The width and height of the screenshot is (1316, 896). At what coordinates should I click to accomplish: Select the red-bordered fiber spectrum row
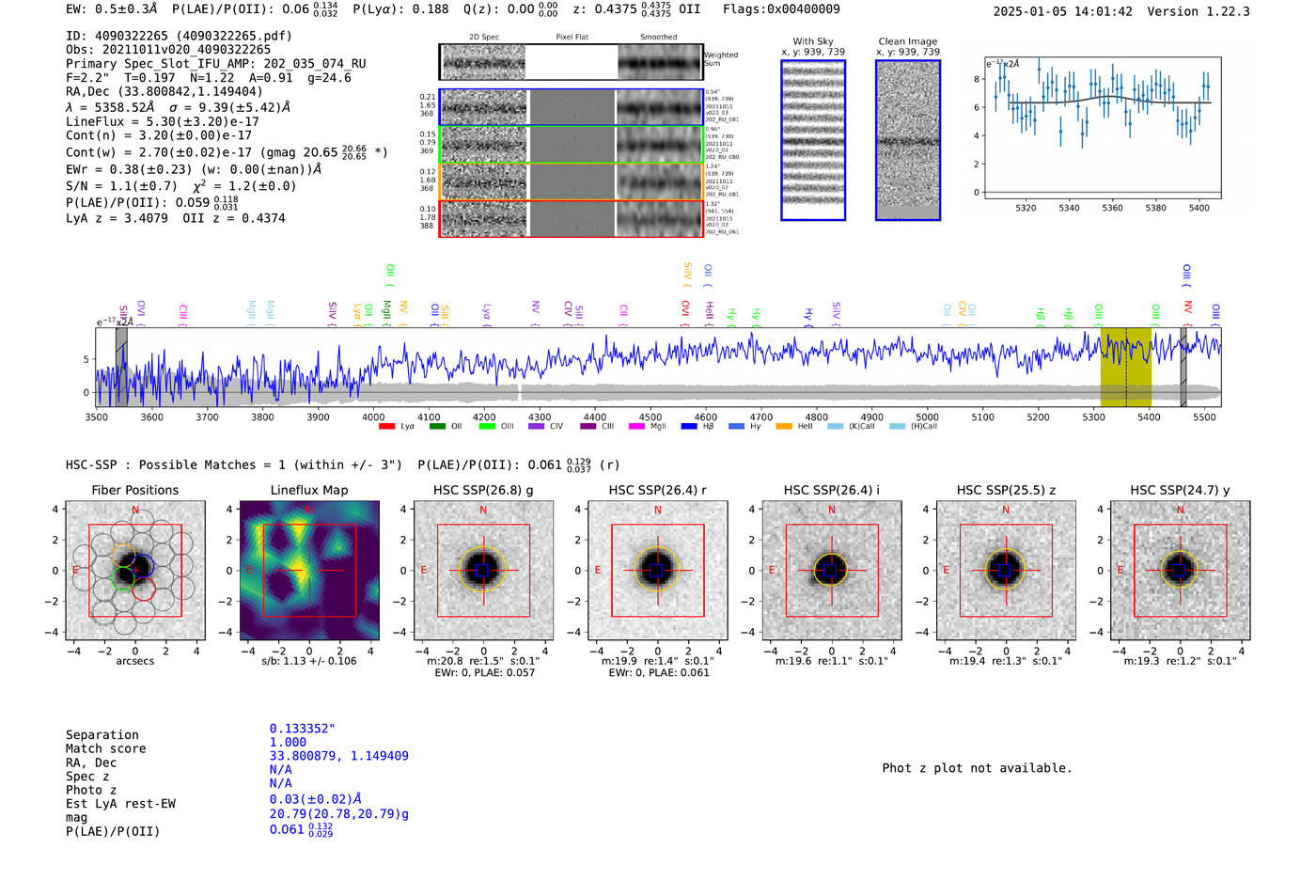pyautogui.click(x=571, y=218)
